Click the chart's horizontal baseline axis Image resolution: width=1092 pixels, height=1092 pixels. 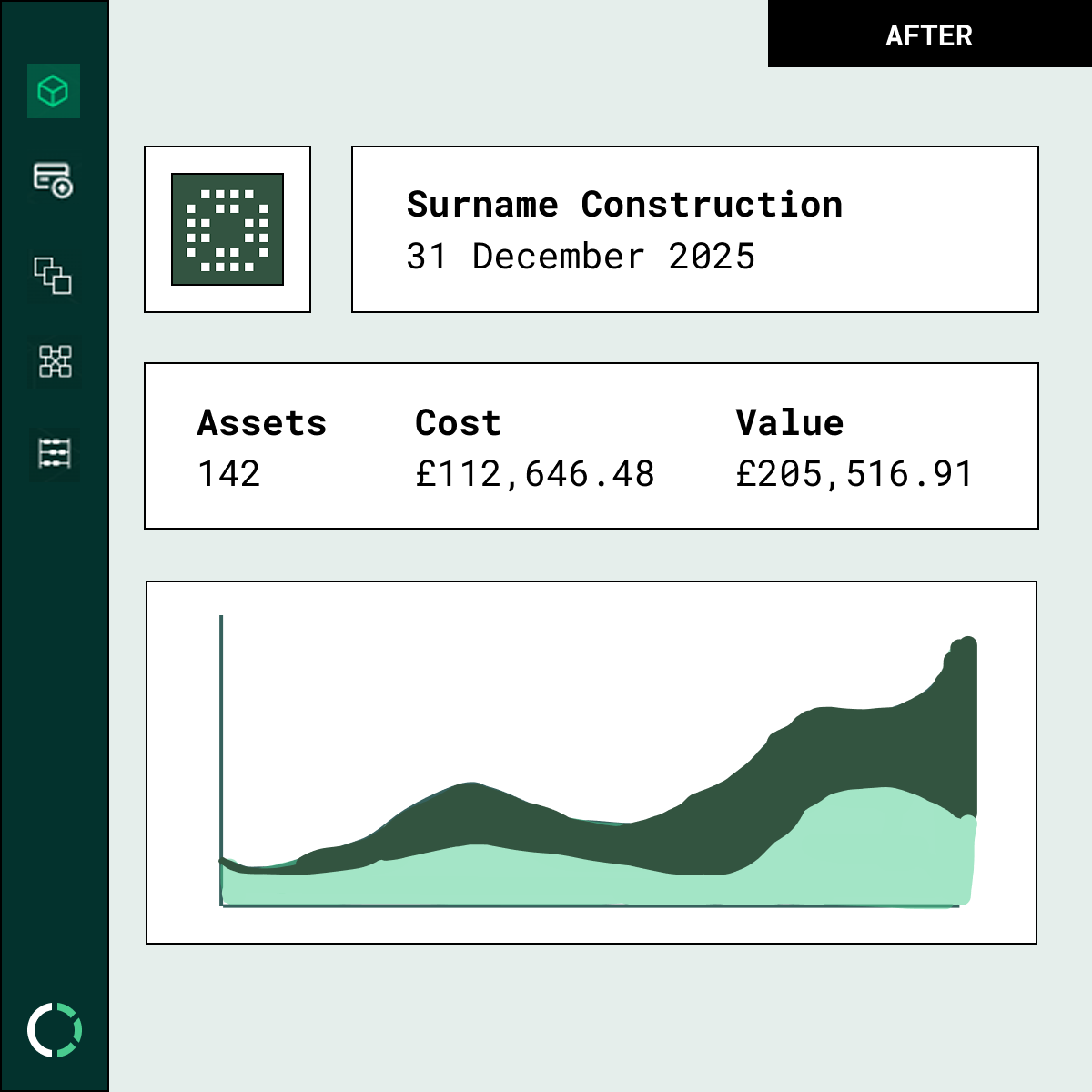pos(591,905)
